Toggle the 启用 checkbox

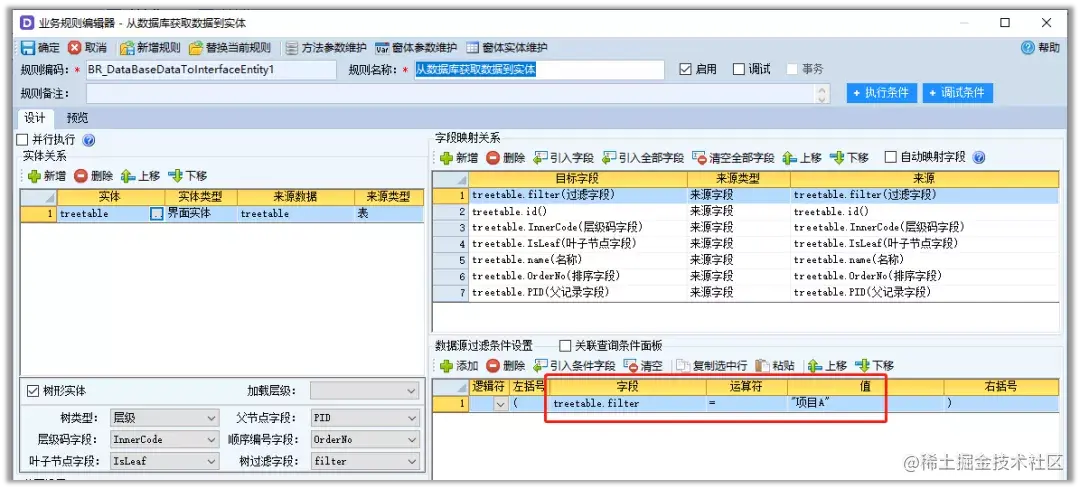(x=685, y=70)
